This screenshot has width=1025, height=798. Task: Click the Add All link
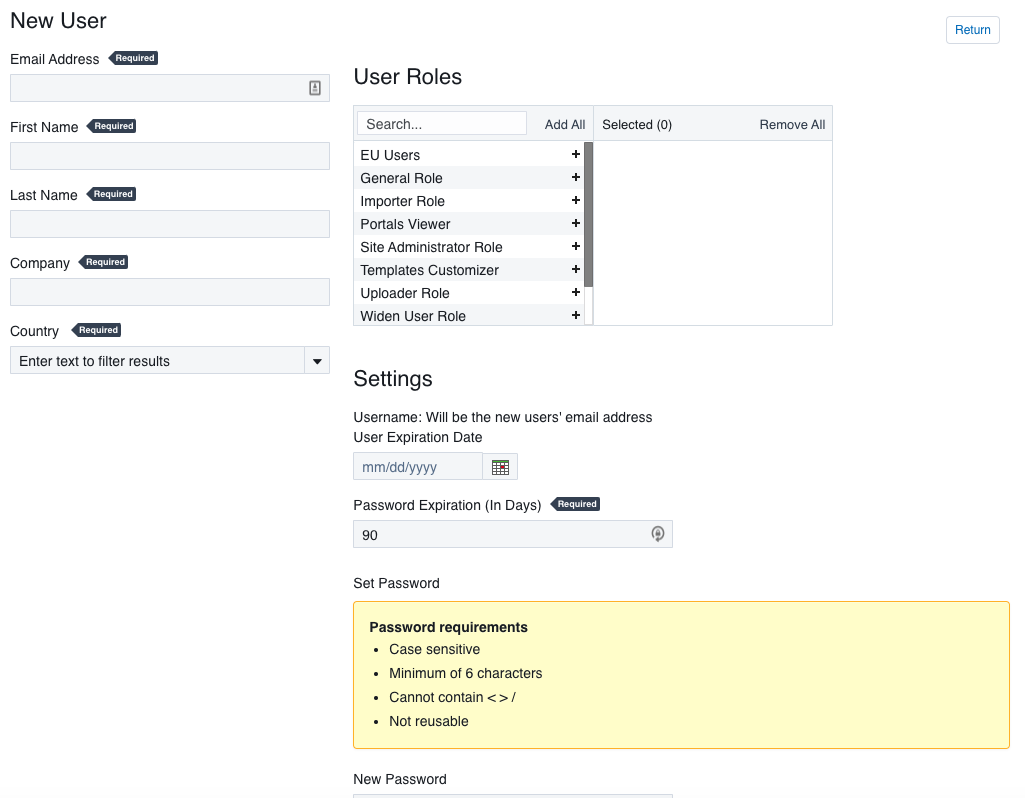tap(564, 124)
